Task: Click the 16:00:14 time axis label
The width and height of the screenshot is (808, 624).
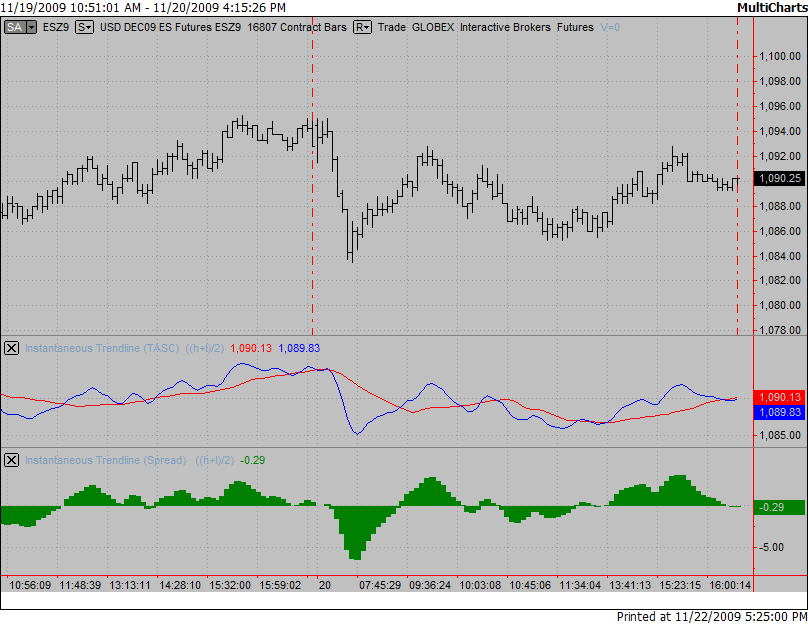Action: point(730,585)
